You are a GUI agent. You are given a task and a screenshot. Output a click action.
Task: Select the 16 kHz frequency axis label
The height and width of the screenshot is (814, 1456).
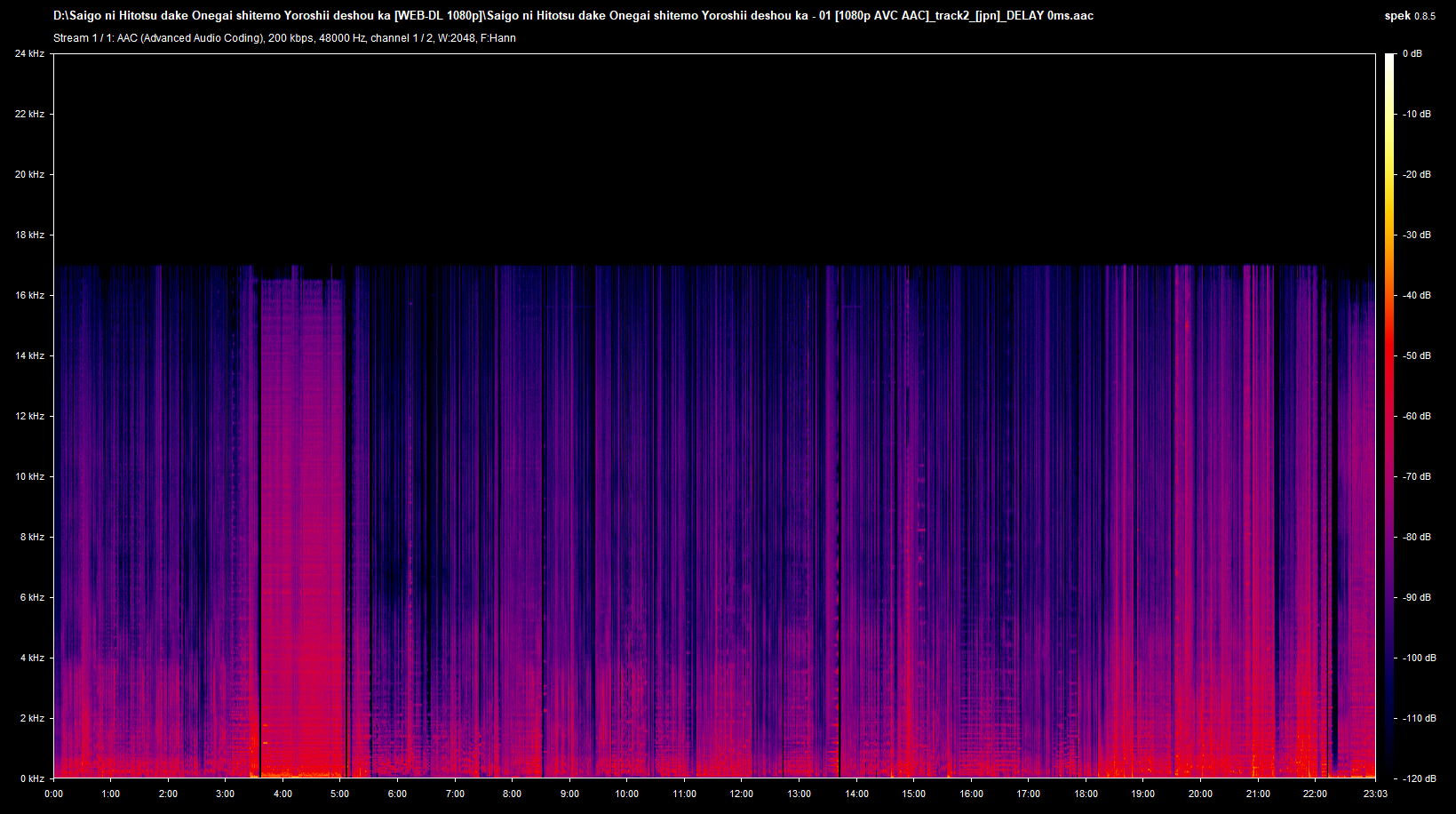tap(29, 296)
